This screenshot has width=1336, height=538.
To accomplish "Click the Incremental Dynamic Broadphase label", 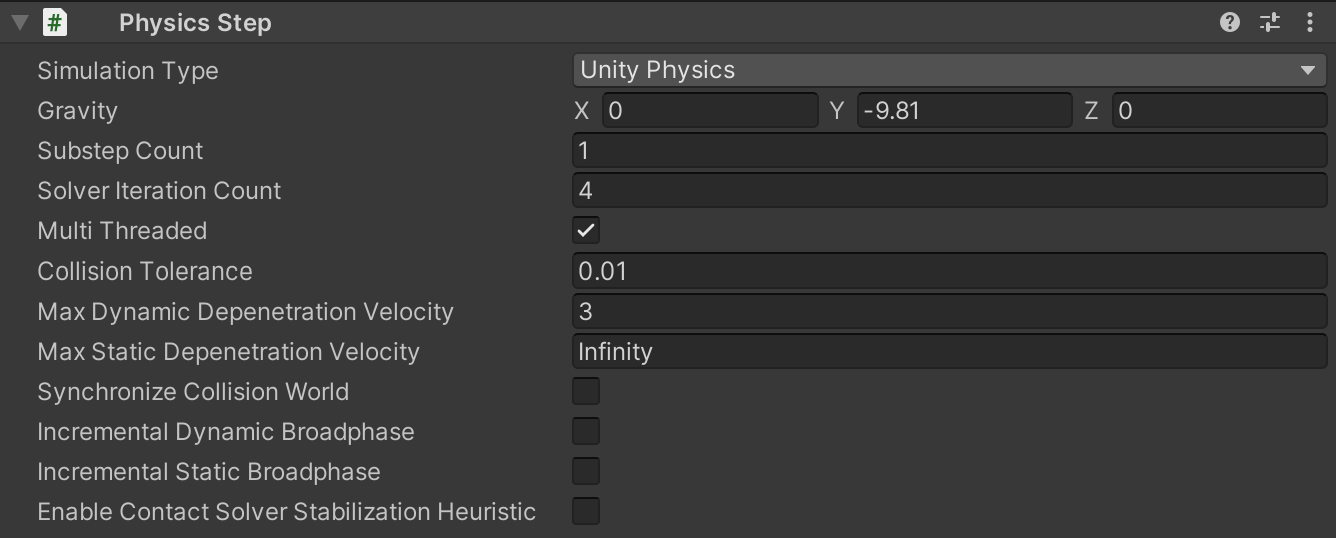I will click(x=226, y=432).
